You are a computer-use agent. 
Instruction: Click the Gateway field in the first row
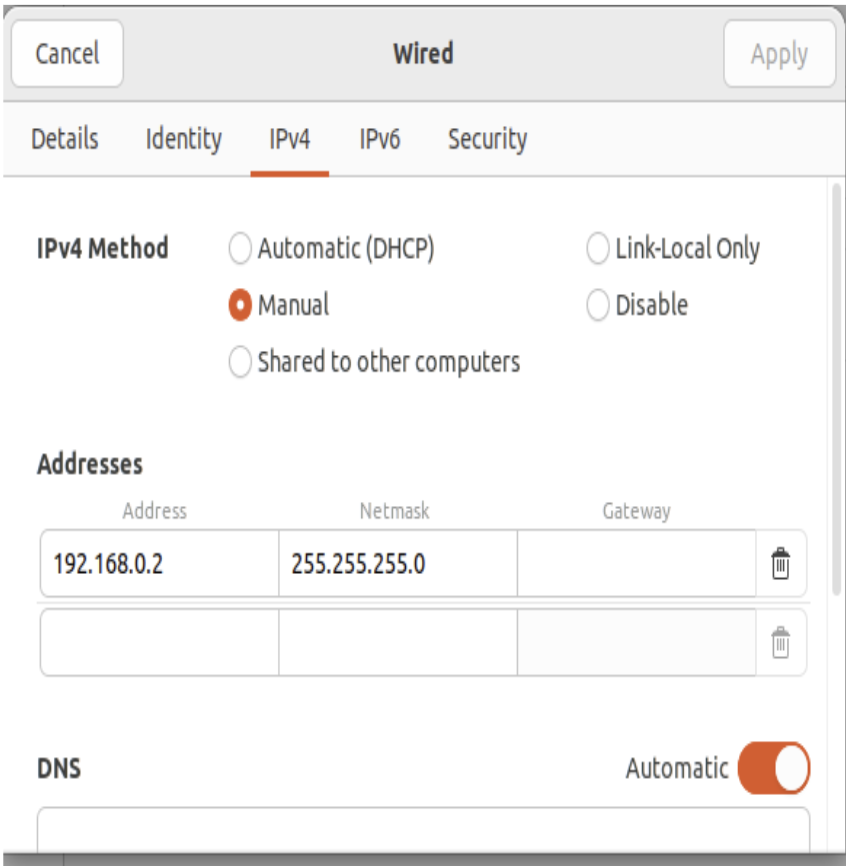[637, 563]
